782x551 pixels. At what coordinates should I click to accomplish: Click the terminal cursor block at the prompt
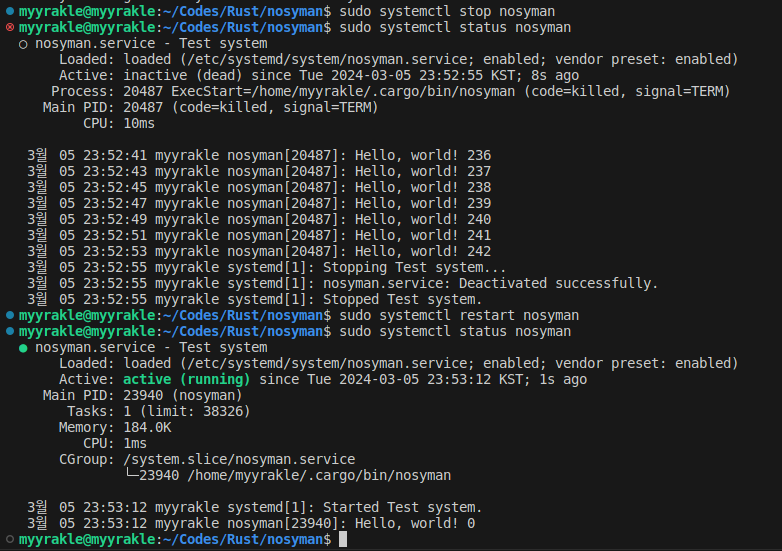(343, 539)
